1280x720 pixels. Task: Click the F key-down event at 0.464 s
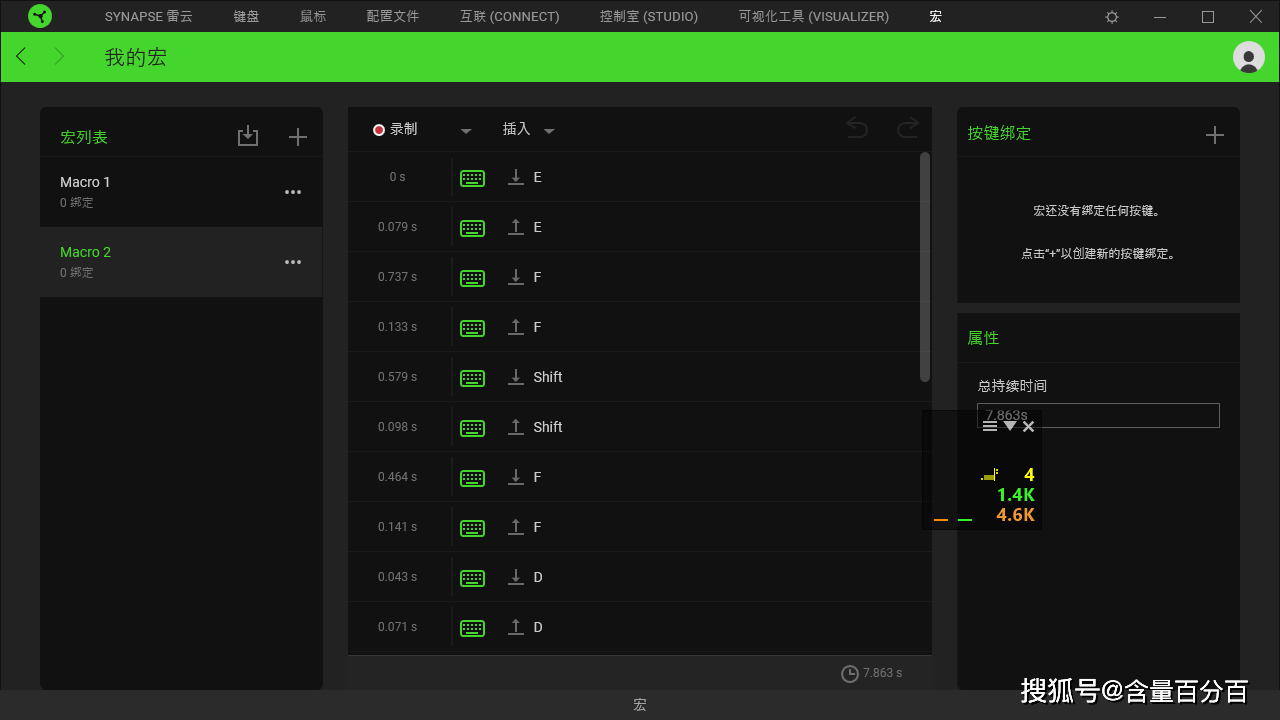click(x=640, y=477)
